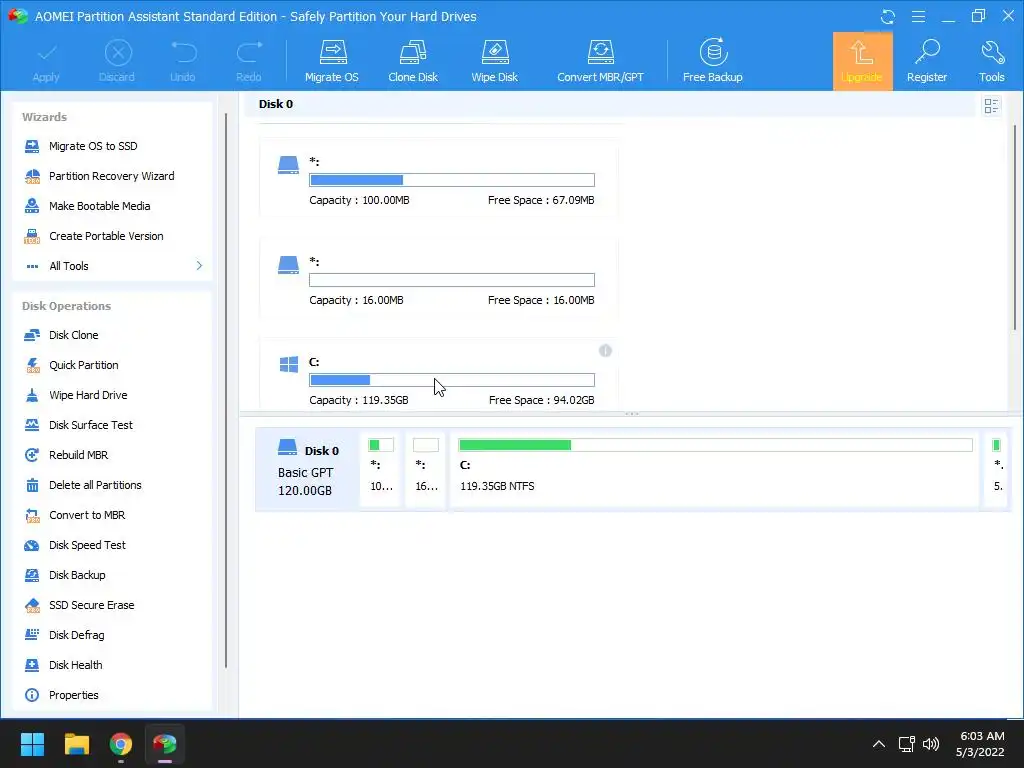Viewport: 1024px width, 768px height.
Task: Open the Tools wrench menu
Action: pyautogui.click(x=991, y=61)
